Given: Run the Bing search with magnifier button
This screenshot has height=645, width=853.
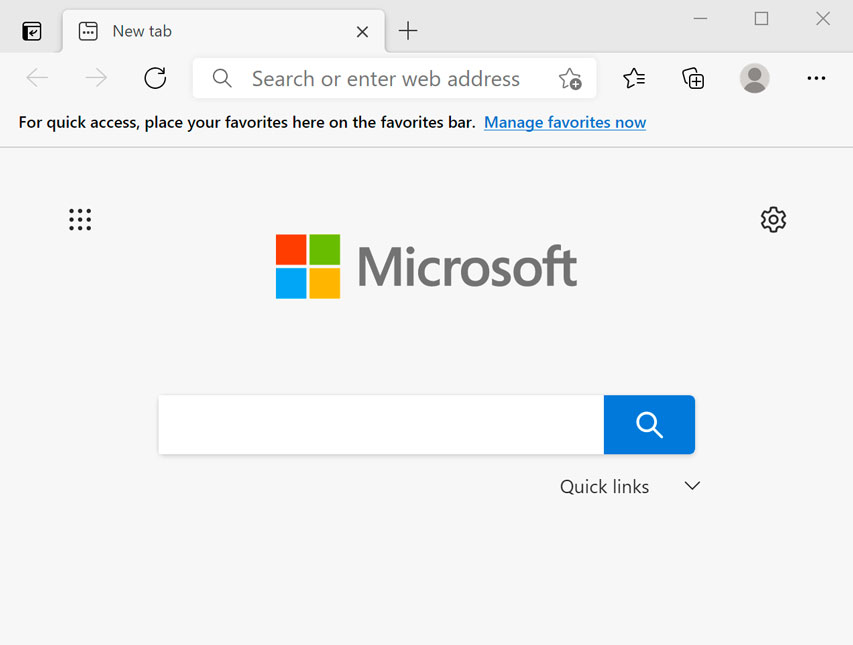Looking at the screenshot, I should (649, 424).
